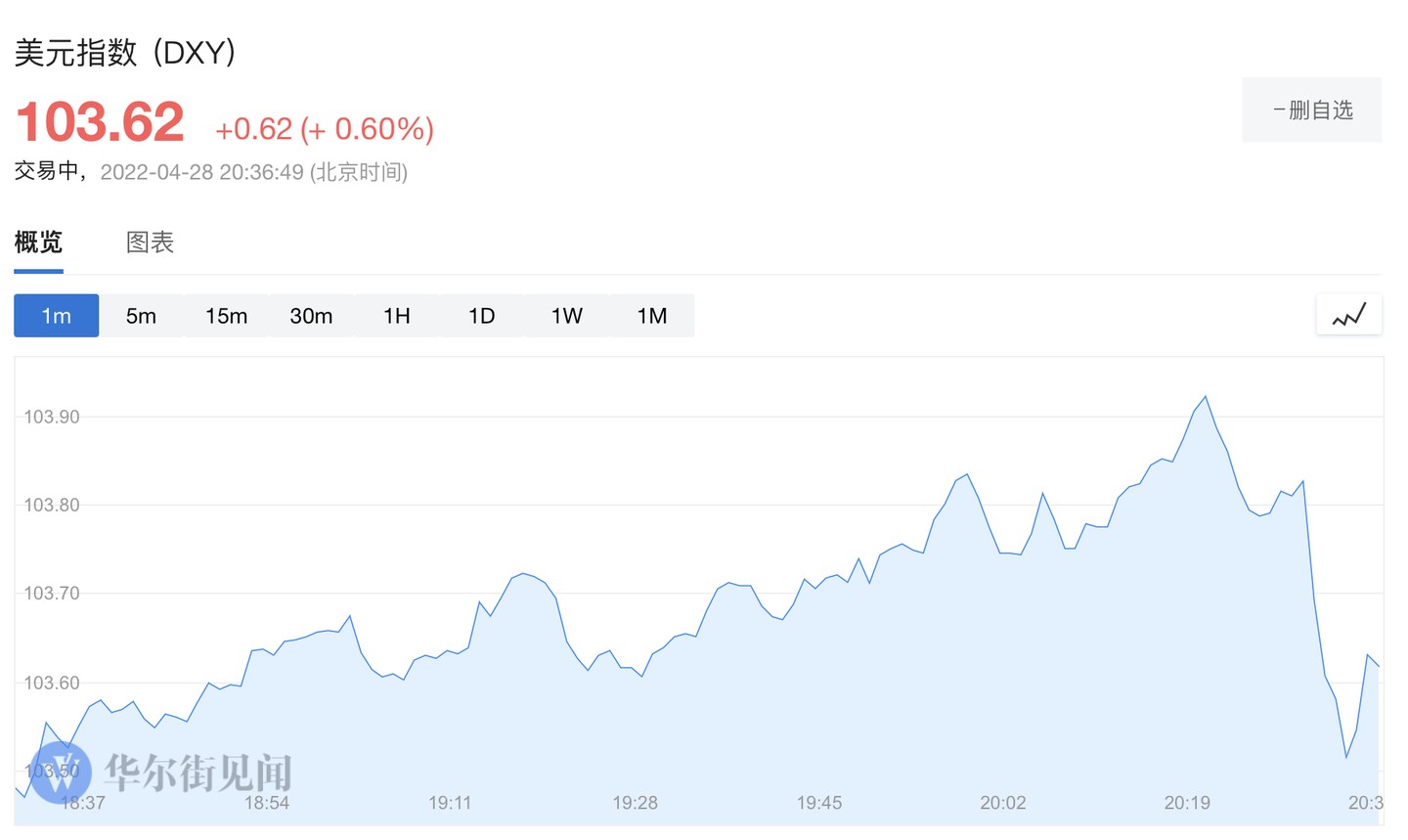Click the Wallstreetcn watermark logo

click(61, 772)
